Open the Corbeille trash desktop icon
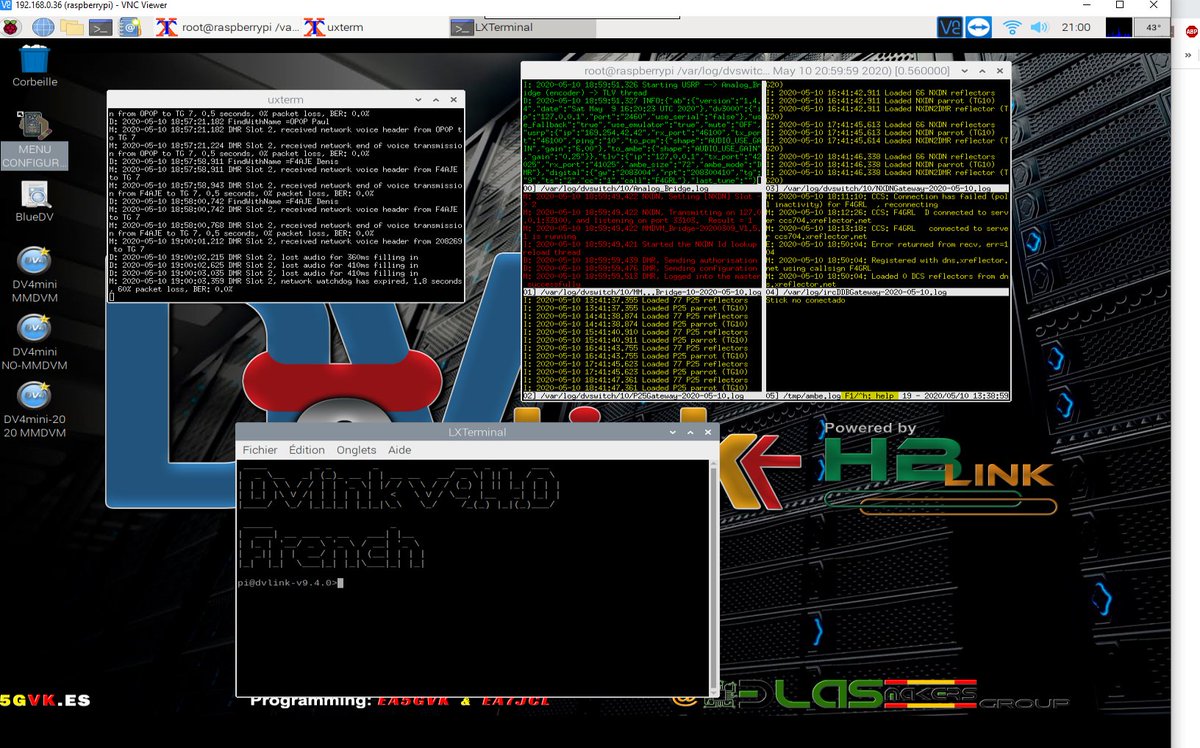 click(x=36, y=66)
